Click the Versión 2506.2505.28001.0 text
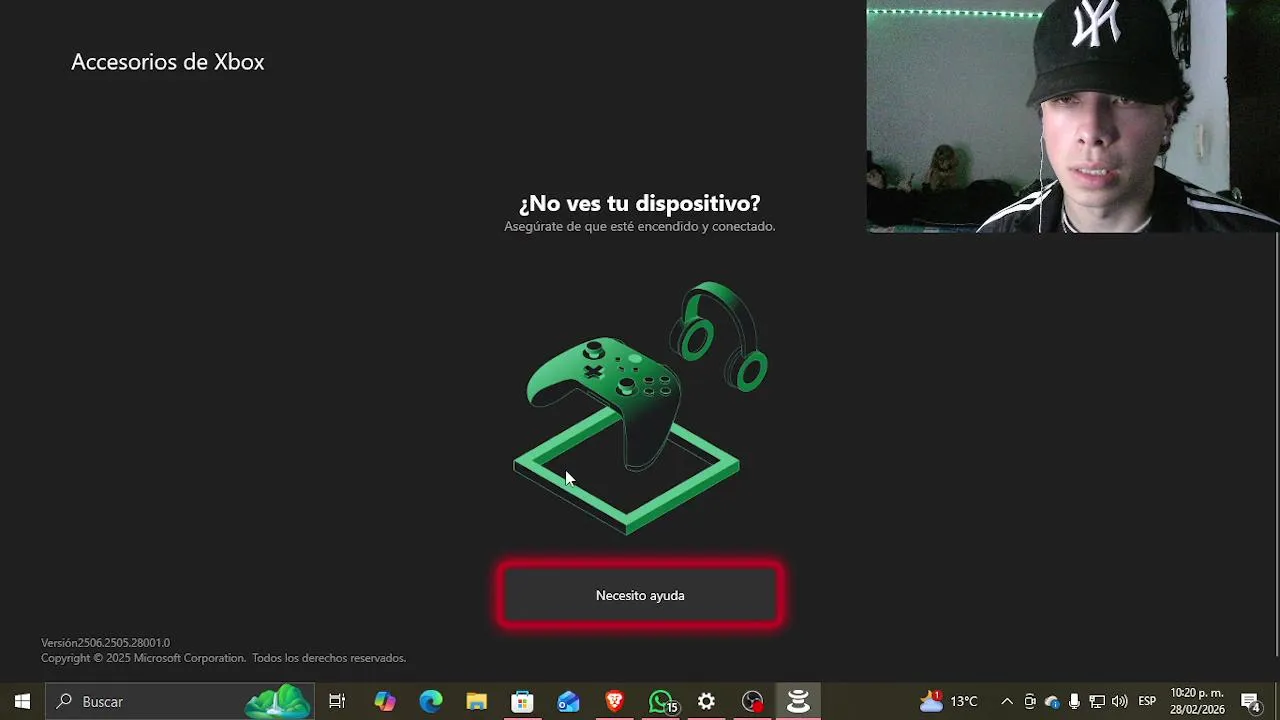This screenshot has width=1280, height=720. 105,642
